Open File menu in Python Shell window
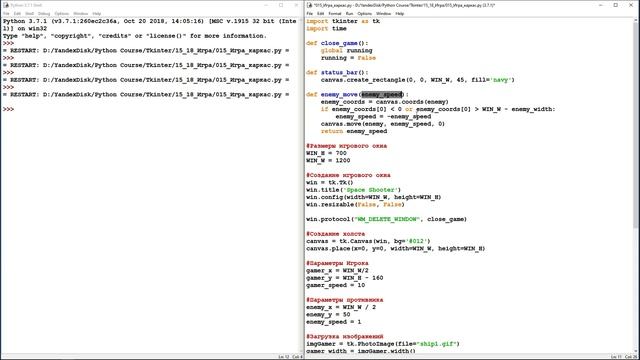This screenshot has width=640, height=360. [x=6, y=13]
